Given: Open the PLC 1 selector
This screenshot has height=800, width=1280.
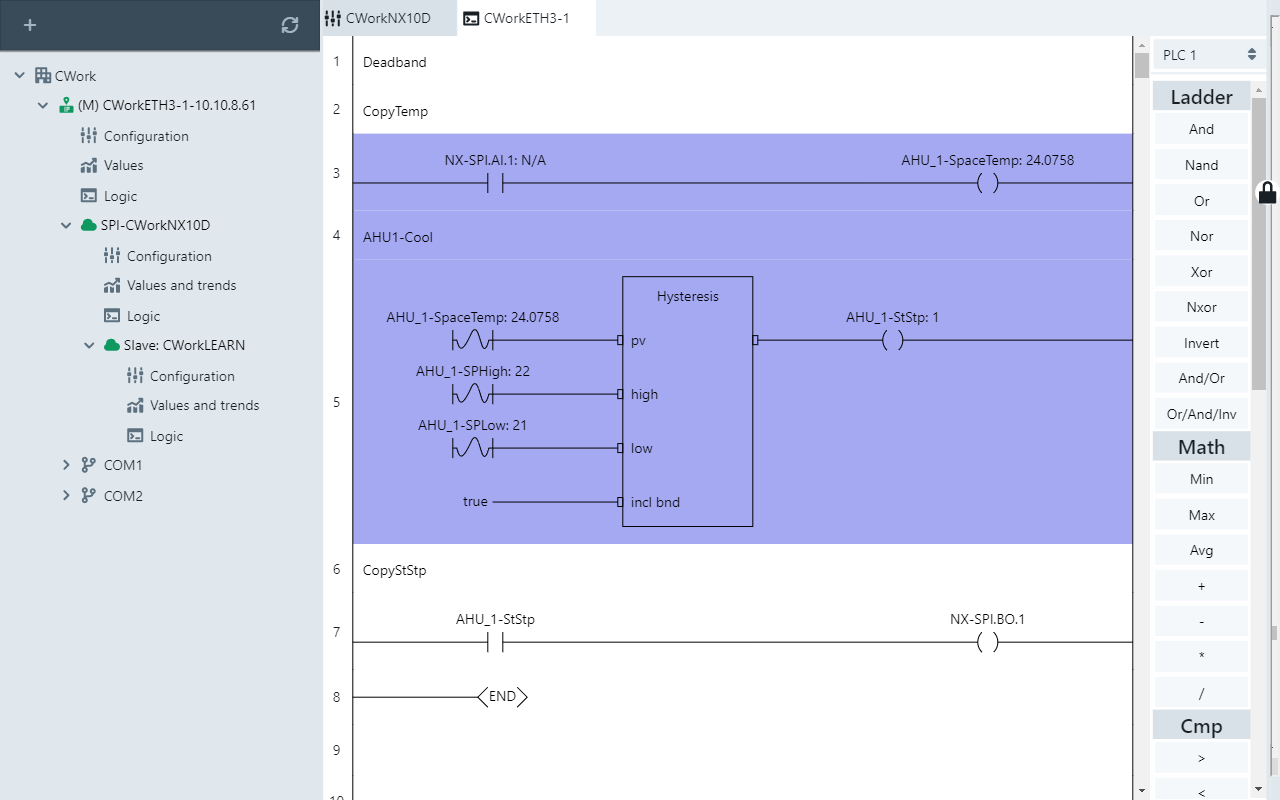Looking at the screenshot, I should 1207,55.
